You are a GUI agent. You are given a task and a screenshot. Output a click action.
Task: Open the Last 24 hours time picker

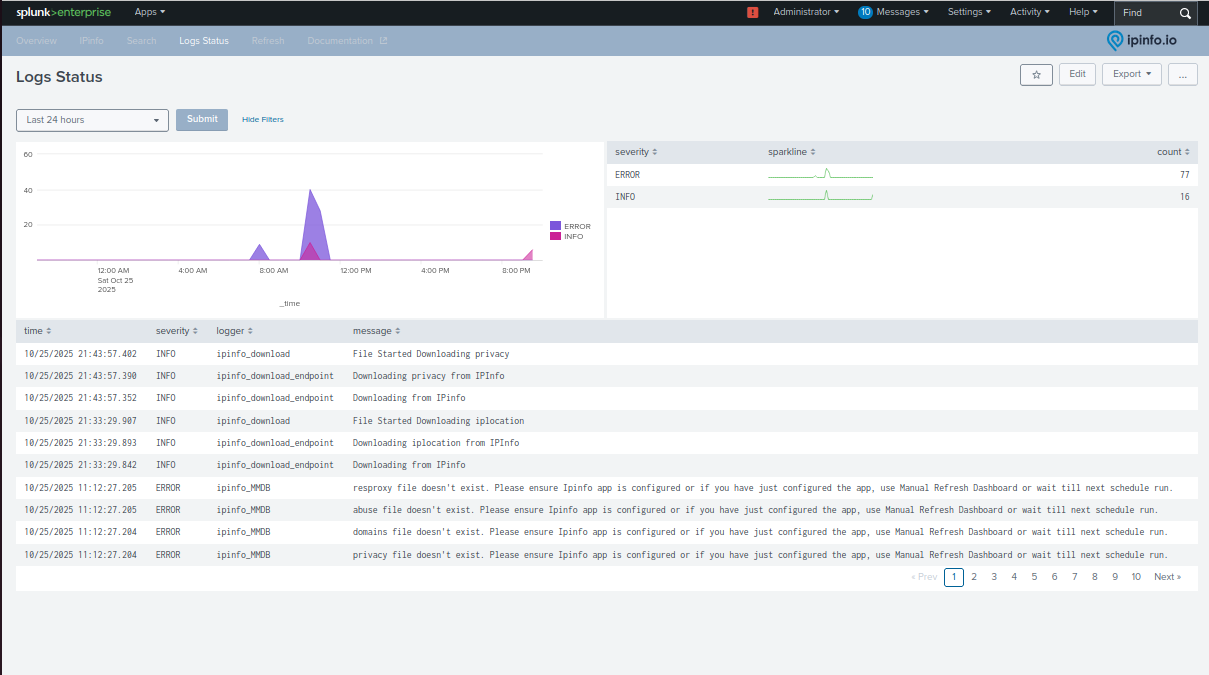coord(92,119)
